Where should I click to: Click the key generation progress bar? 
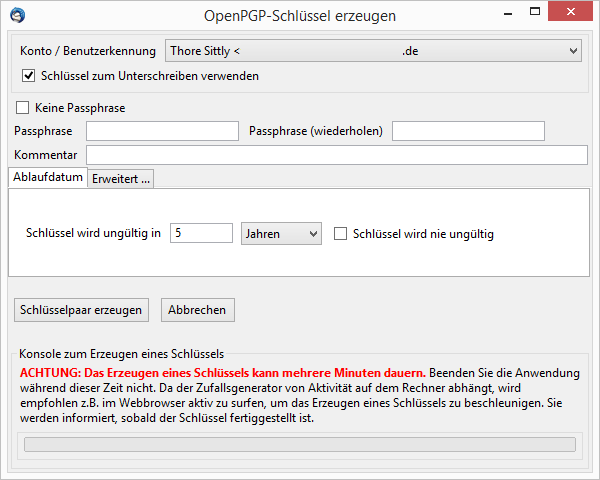300,444
